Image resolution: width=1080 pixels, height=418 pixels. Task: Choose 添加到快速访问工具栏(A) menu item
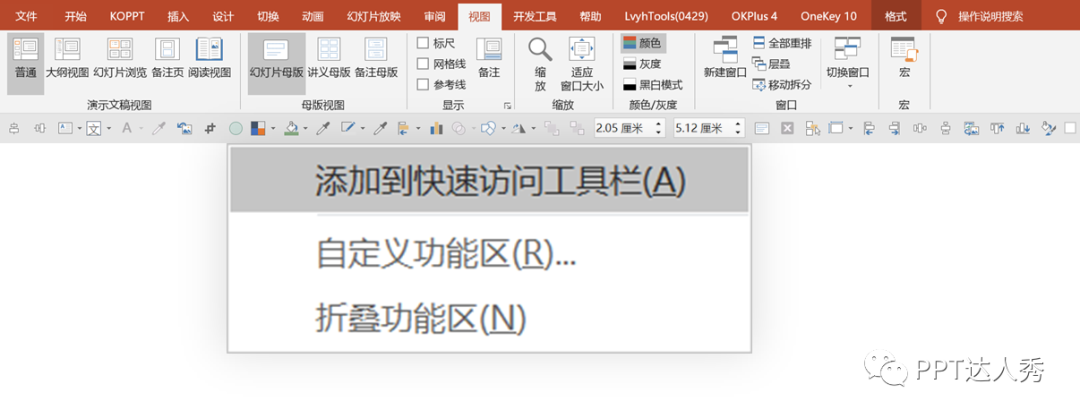tap(489, 181)
